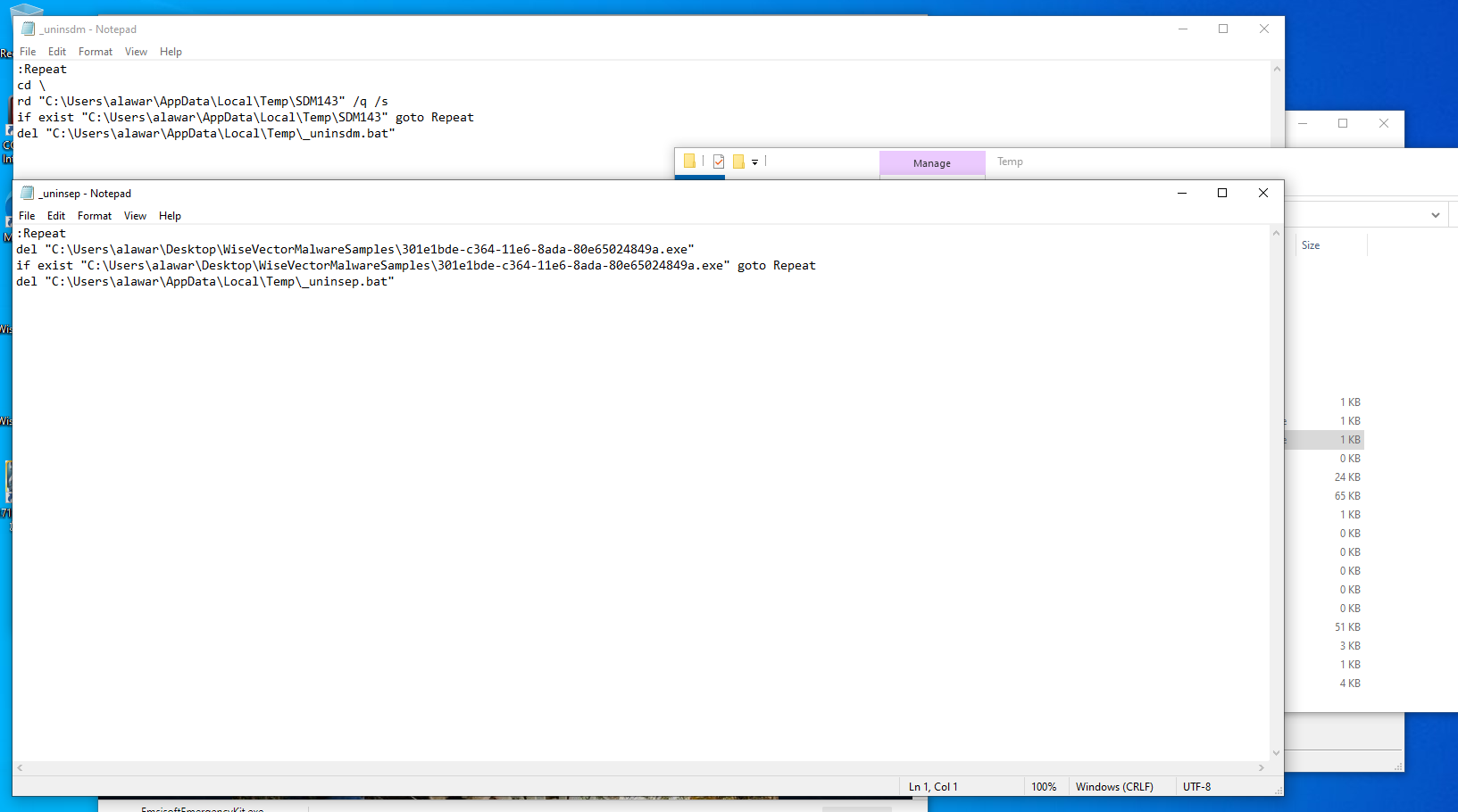The width and height of the screenshot is (1458, 812).
Task: Open Format menu in _uninsep Notepad
Action: 95,216
